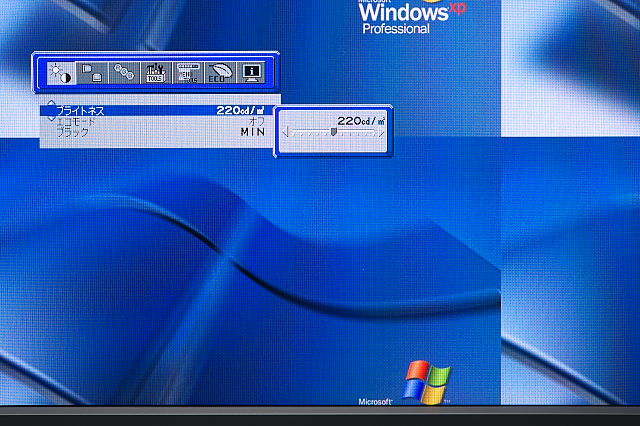Screen dimensions: 640x426
Task: Select the ECO leaf icon
Action: coord(218,73)
